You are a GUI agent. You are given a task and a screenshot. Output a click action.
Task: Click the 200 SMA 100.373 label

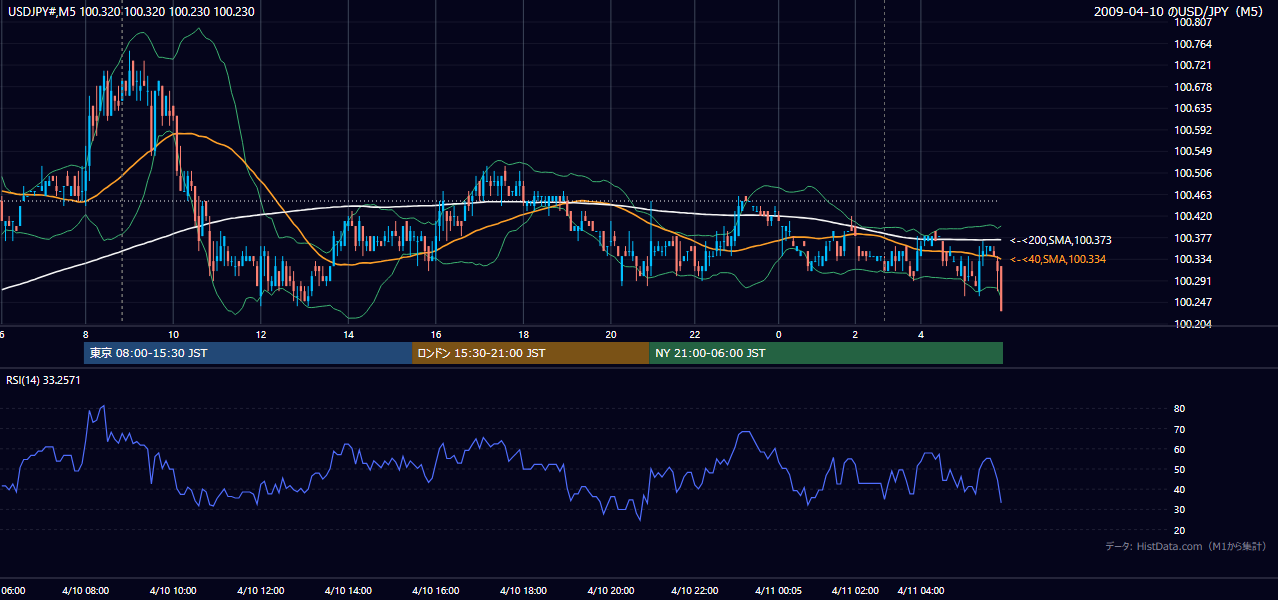tap(1061, 240)
